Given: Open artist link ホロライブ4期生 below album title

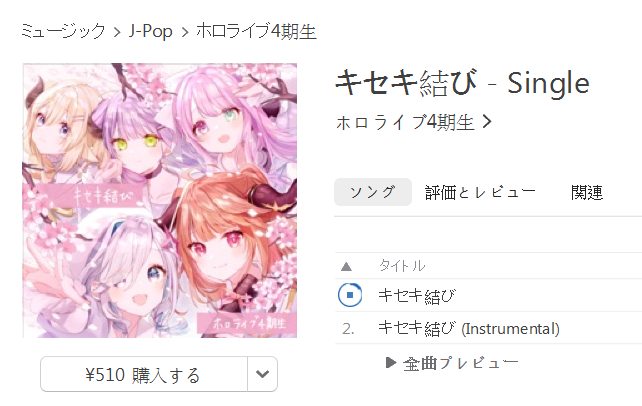Looking at the screenshot, I should tap(405, 122).
